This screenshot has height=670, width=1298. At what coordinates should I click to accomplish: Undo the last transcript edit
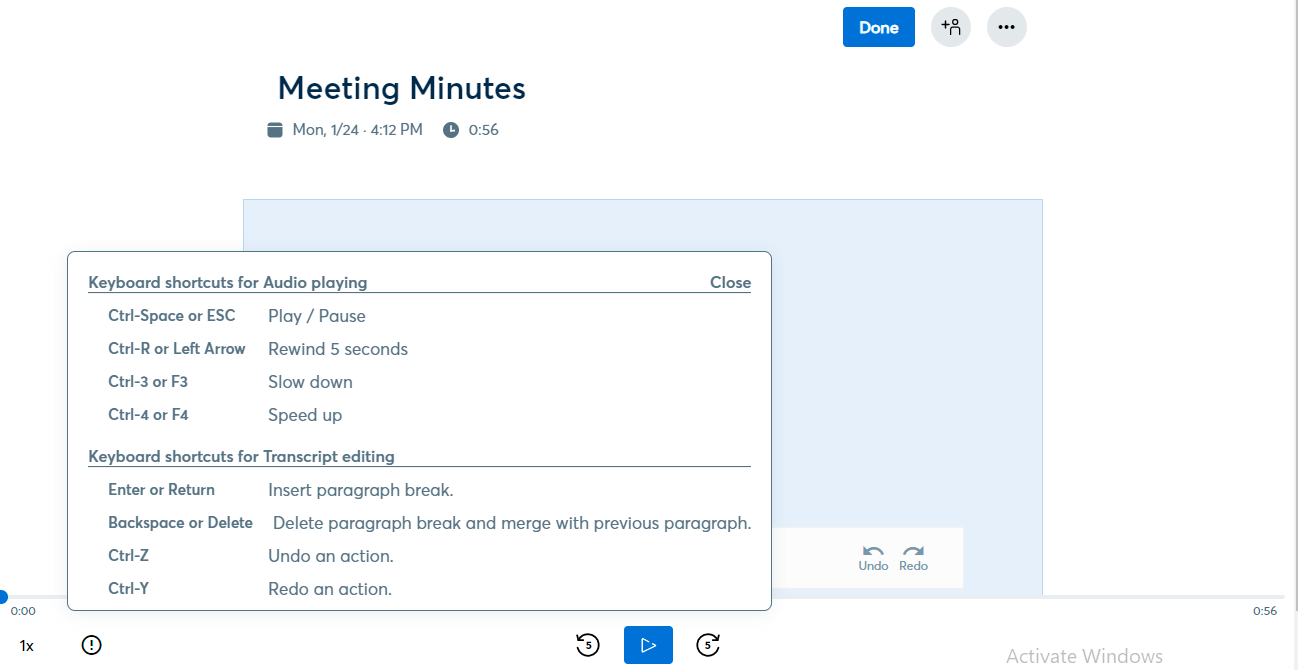[873, 557]
